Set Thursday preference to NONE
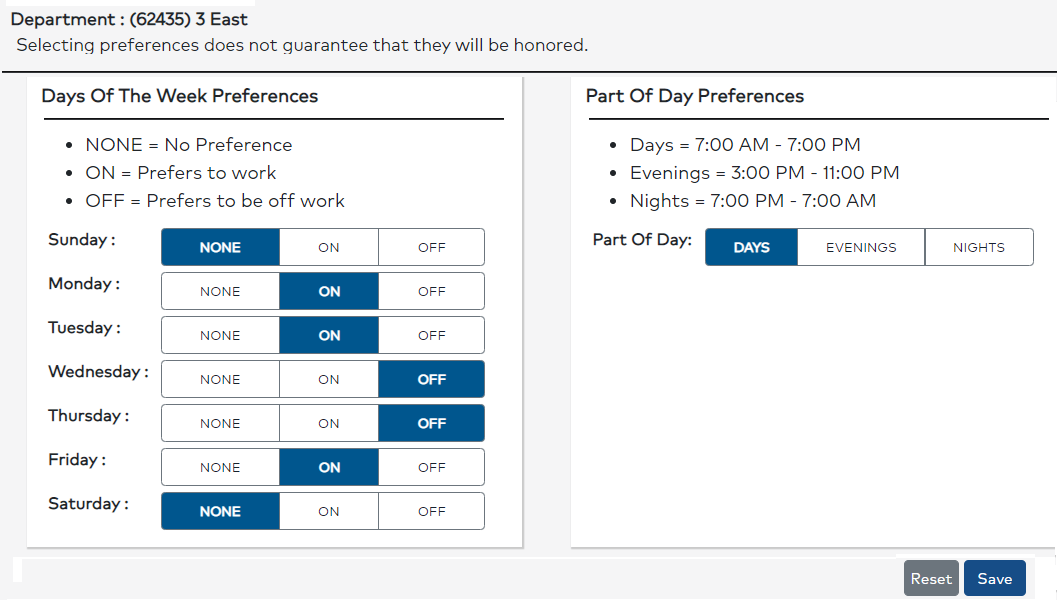This screenshot has width=1057, height=600. click(219, 423)
